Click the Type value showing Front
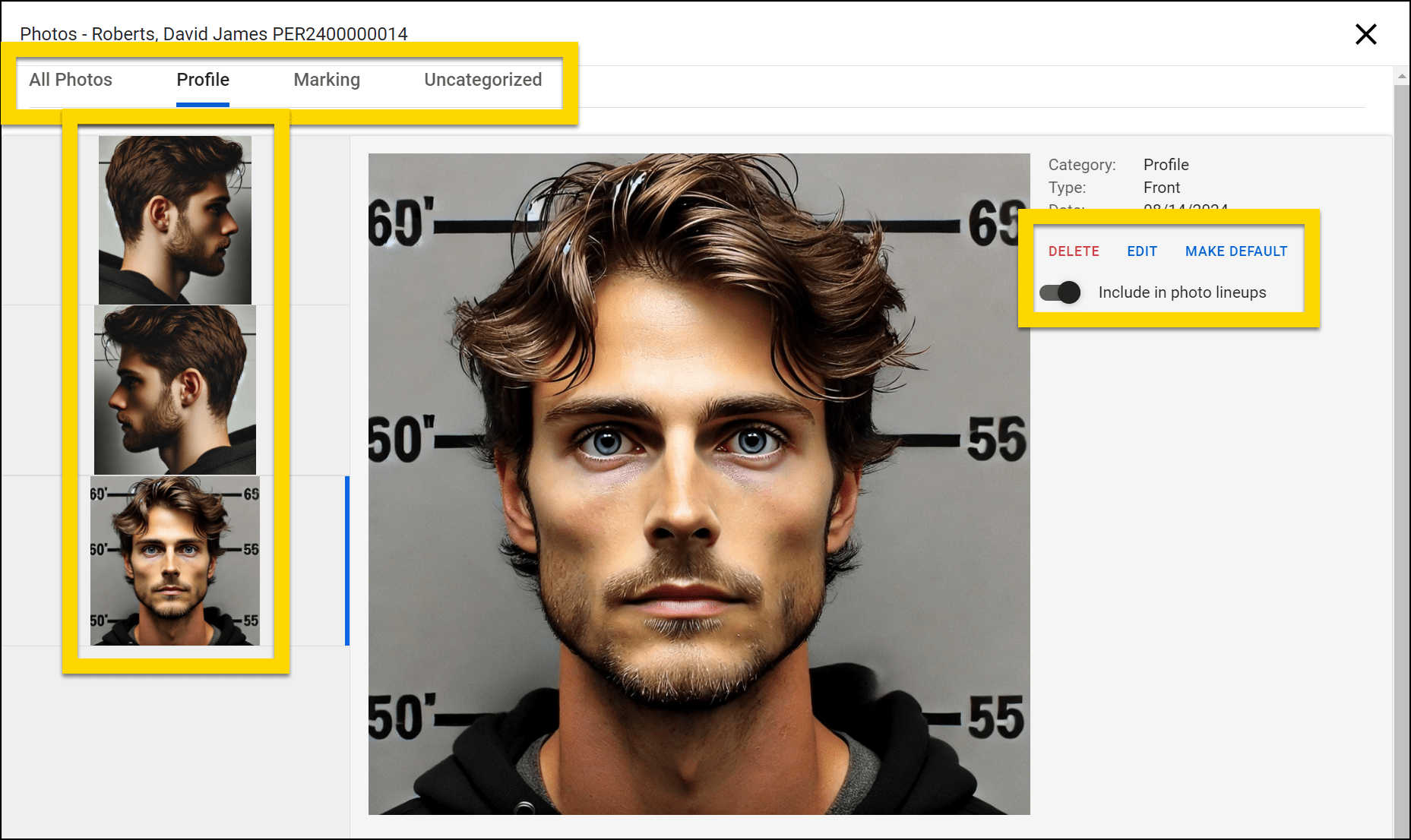 coord(1161,187)
